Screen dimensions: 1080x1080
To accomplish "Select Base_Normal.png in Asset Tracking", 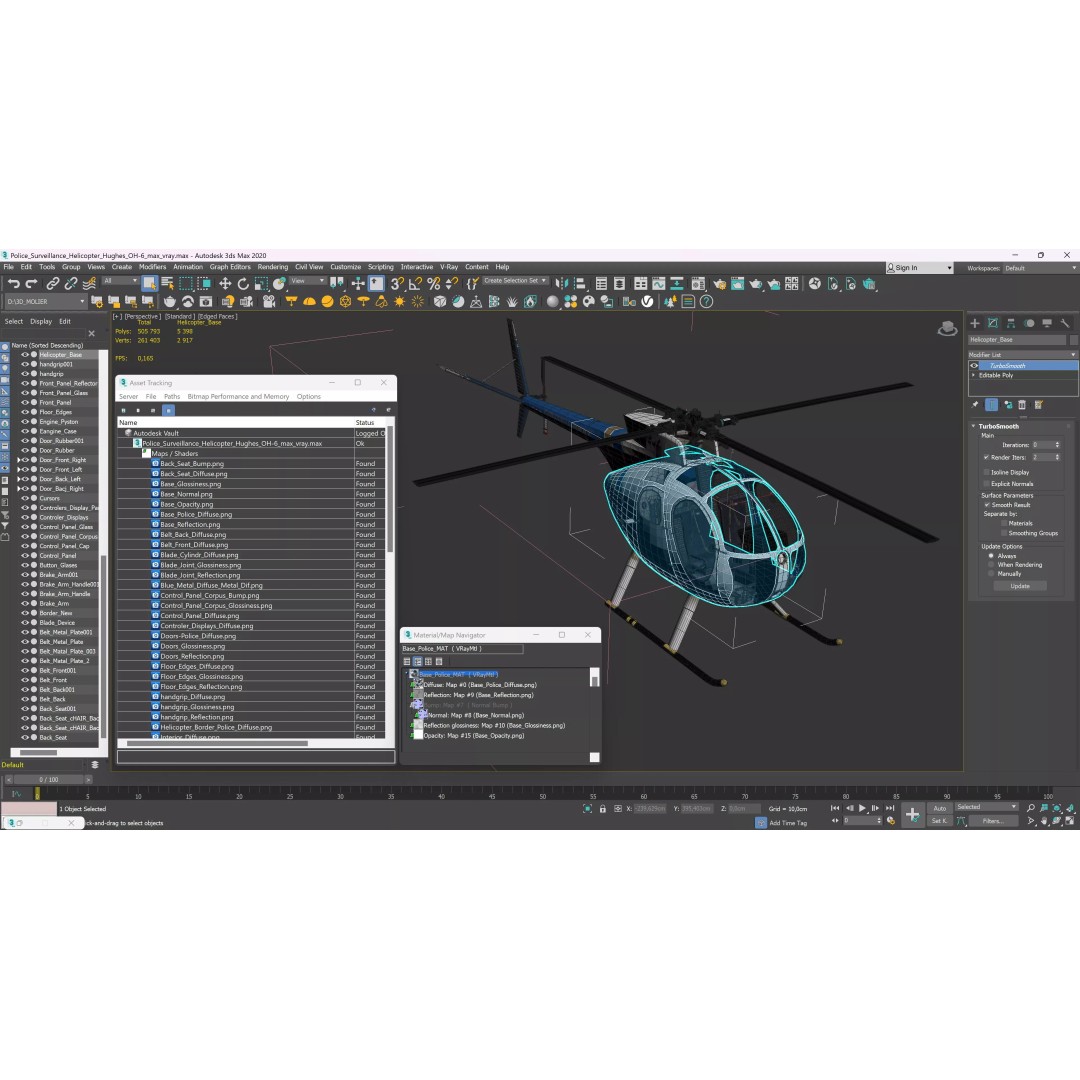I will click(x=187, y=494).
